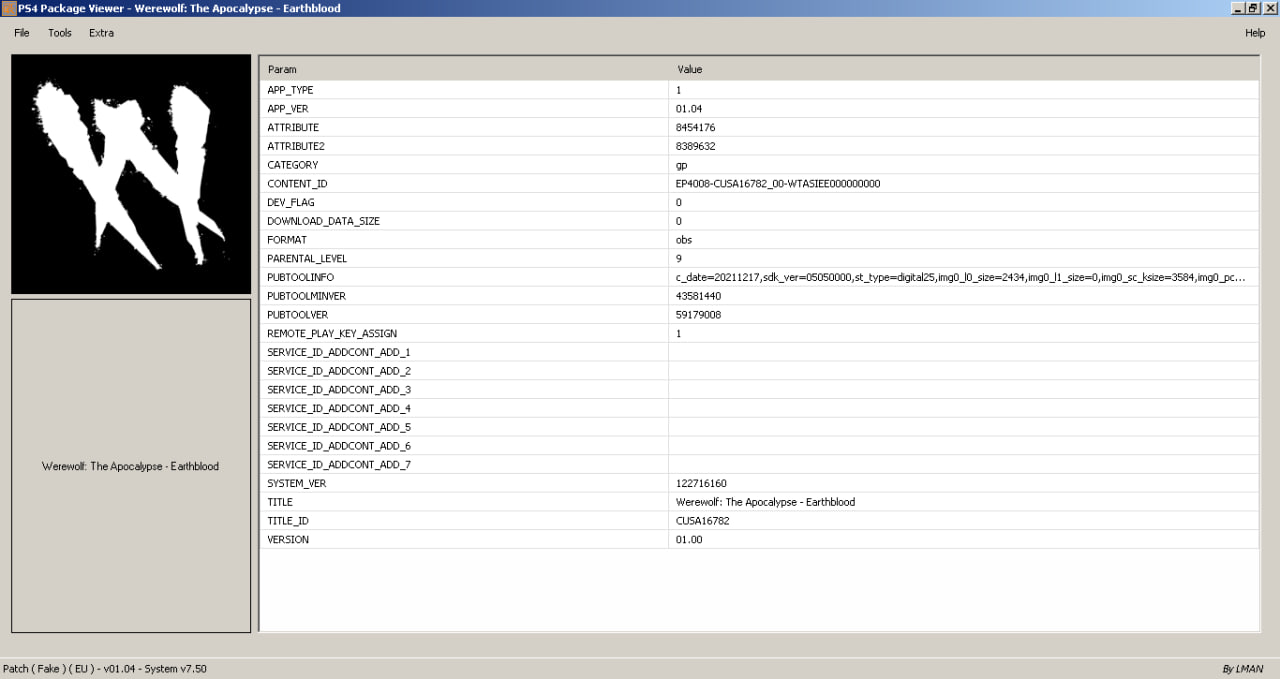Click the value 8389632
1280x679 pixels.
pyautogui.click(x=695, y=146)
